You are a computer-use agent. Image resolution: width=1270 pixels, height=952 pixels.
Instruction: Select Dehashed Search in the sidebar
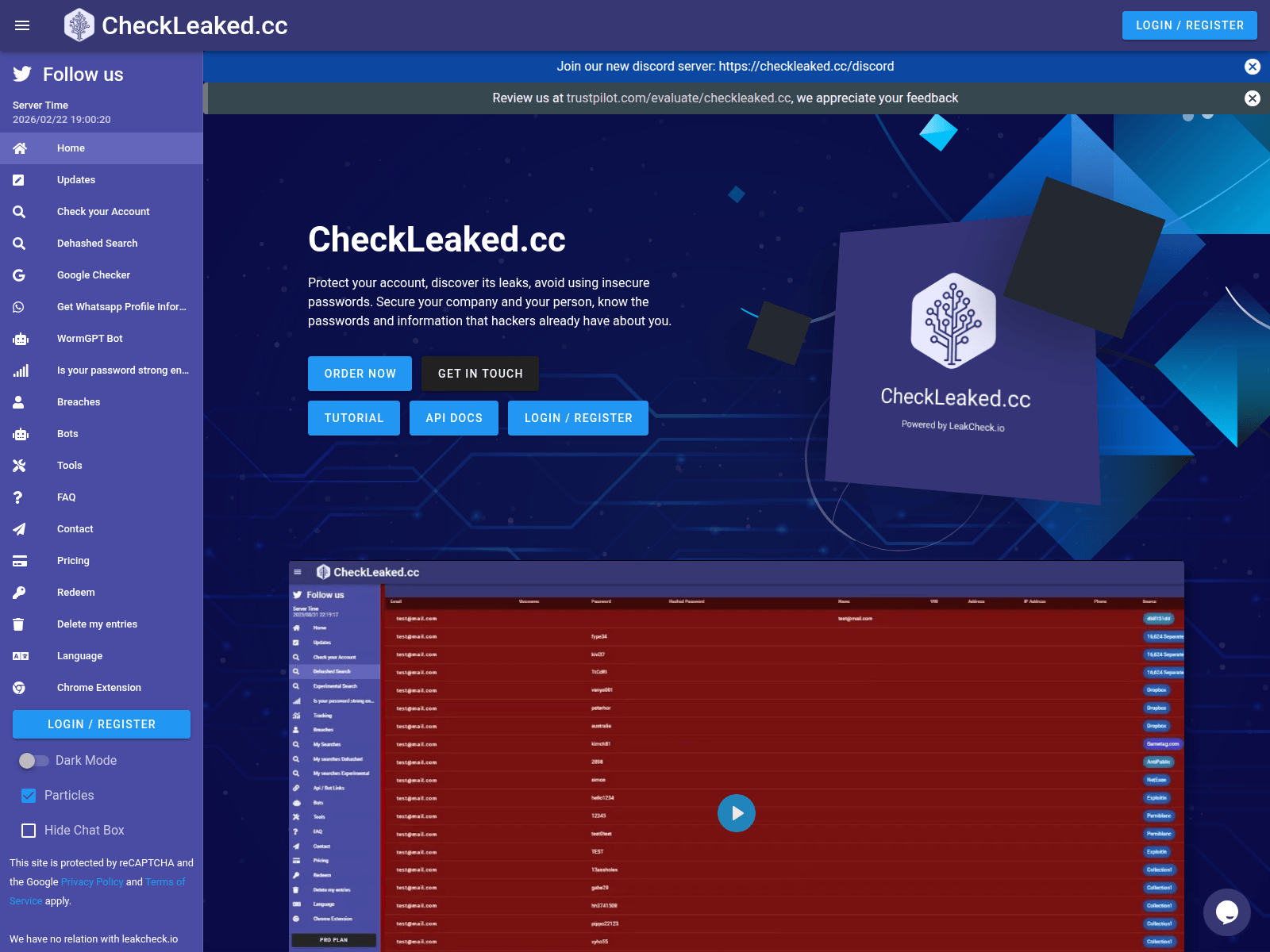102,244
